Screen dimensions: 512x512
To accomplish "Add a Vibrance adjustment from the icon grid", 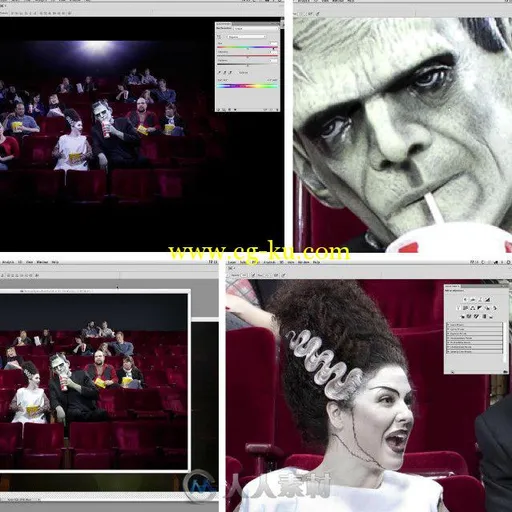I will (x=458, y=308).
